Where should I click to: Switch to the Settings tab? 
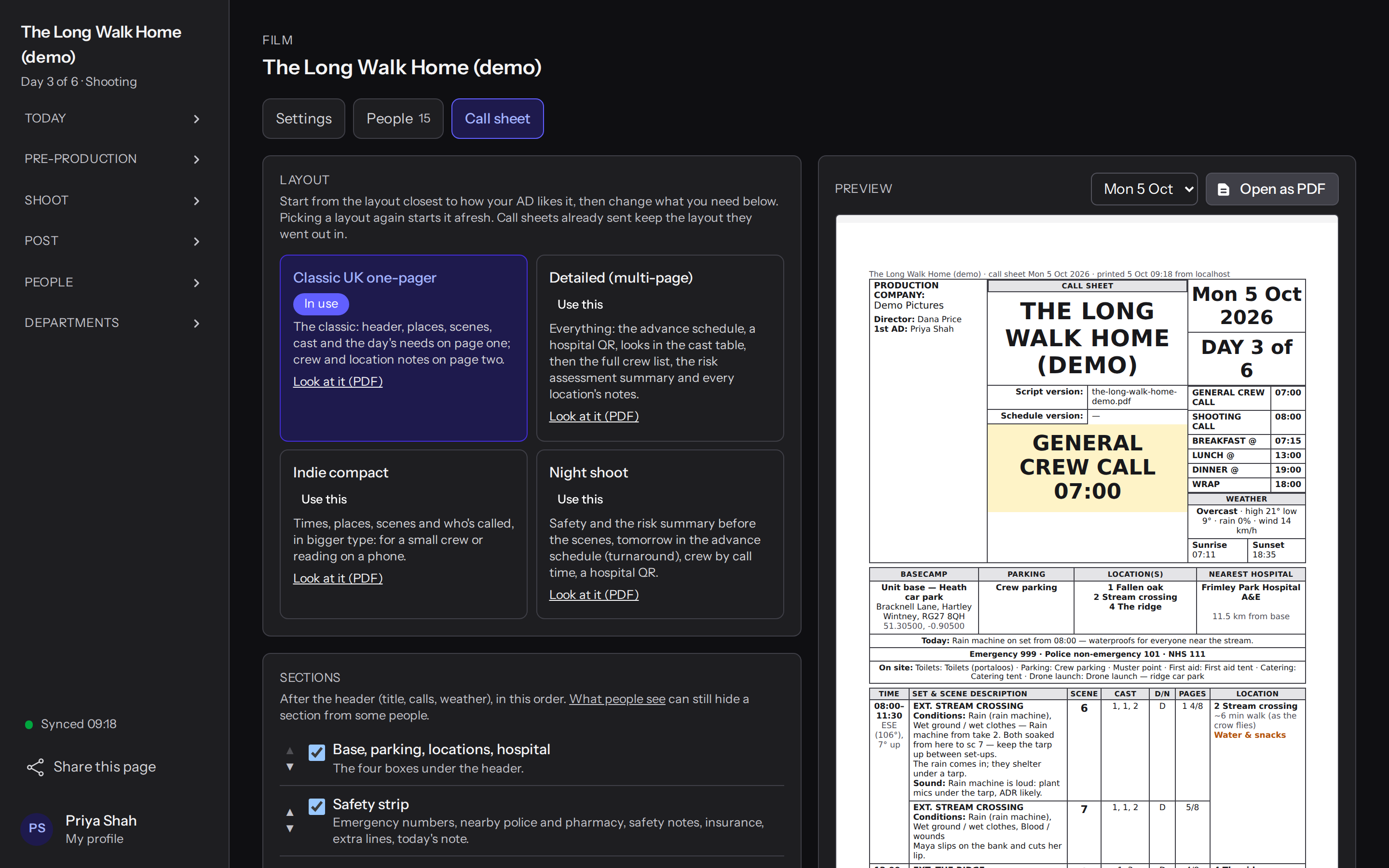(x=304, y=118)
